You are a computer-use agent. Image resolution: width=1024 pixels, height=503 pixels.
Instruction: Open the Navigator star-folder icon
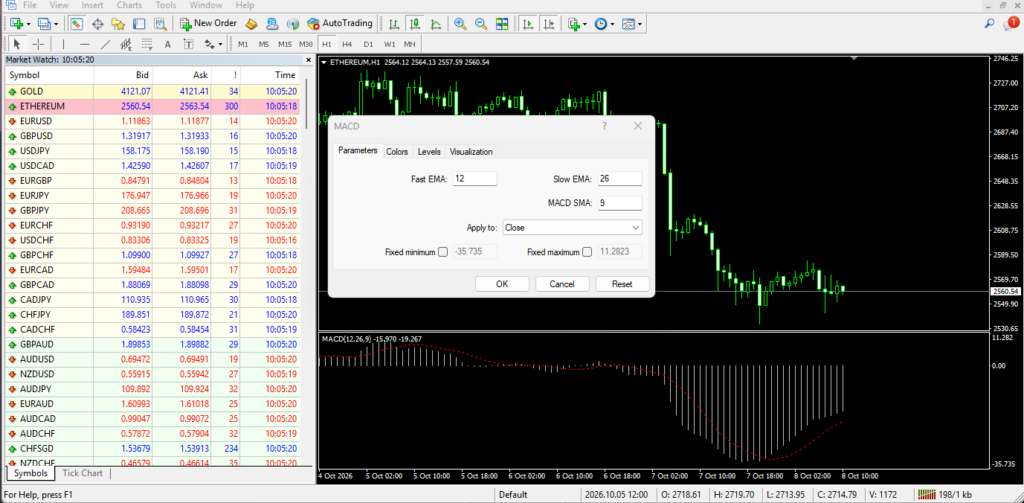pos(118,24)
